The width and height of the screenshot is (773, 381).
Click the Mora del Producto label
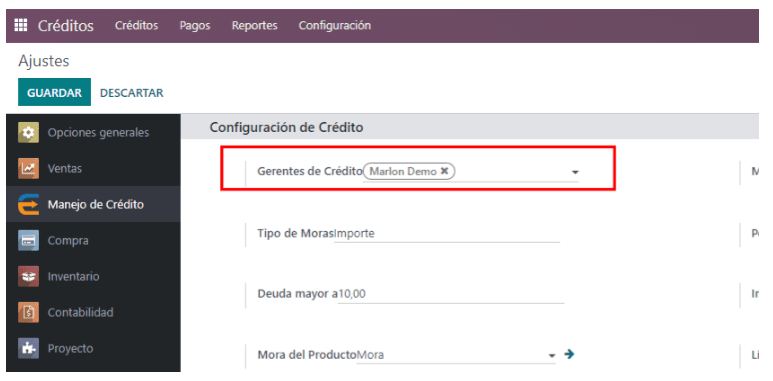pos(307,355)
